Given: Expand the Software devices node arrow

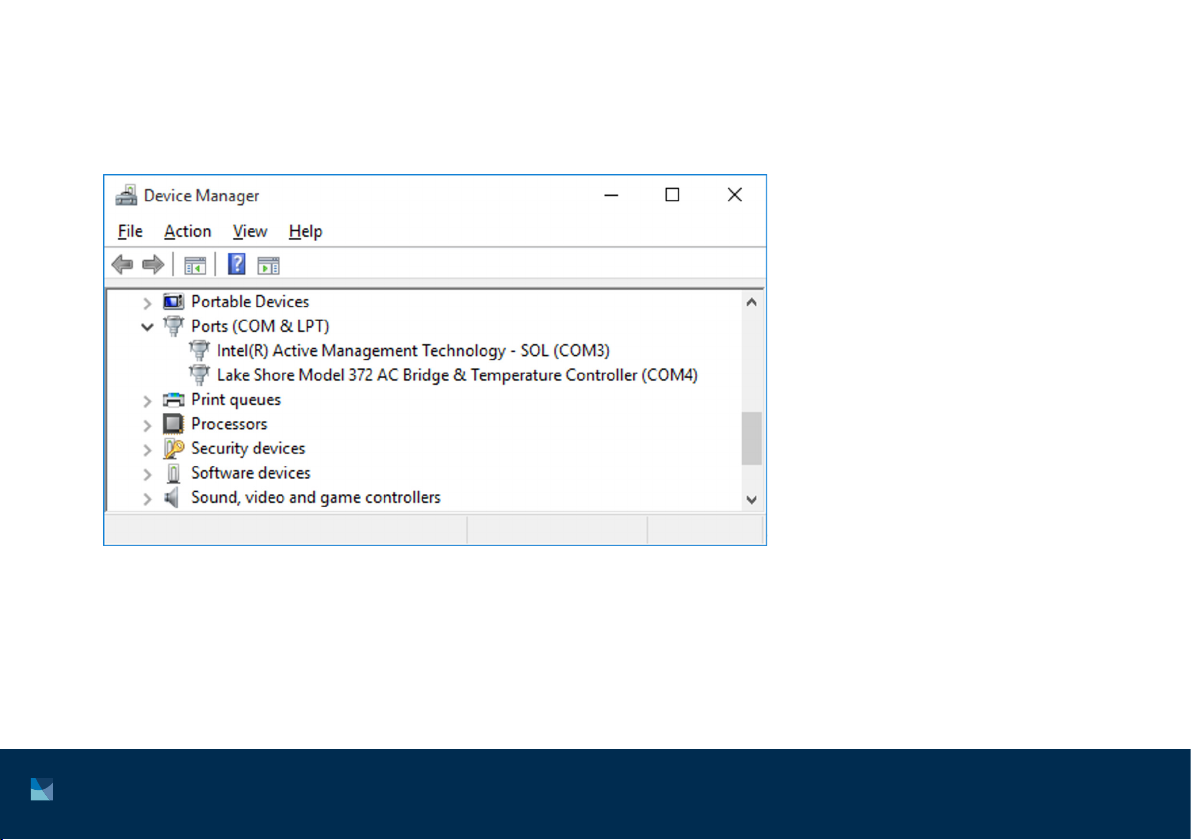Looking at the screenshot, I should coord(147,473).
